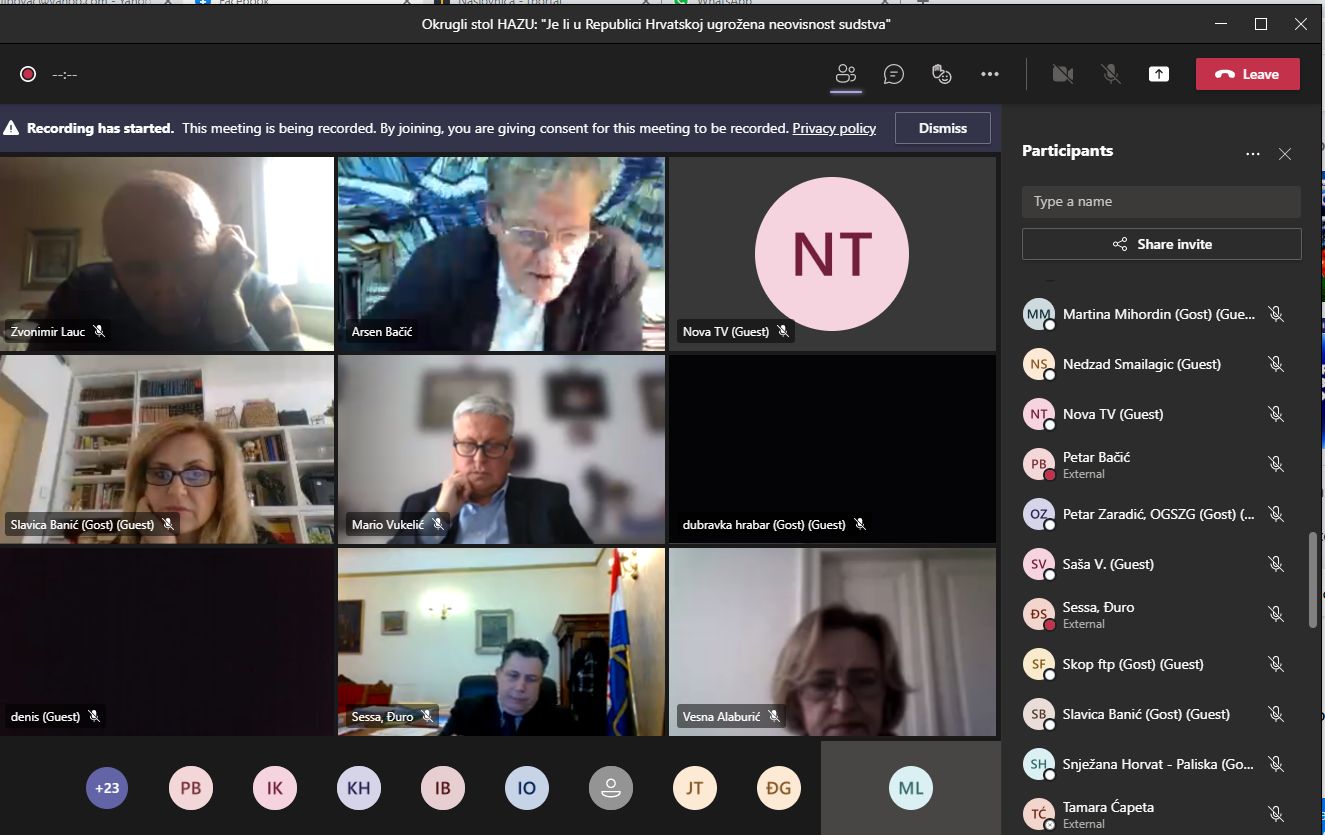This screenshot has height=835, width=1325.
Task: Select Vesna Alaburić video tile
Action: coord(832,642)
